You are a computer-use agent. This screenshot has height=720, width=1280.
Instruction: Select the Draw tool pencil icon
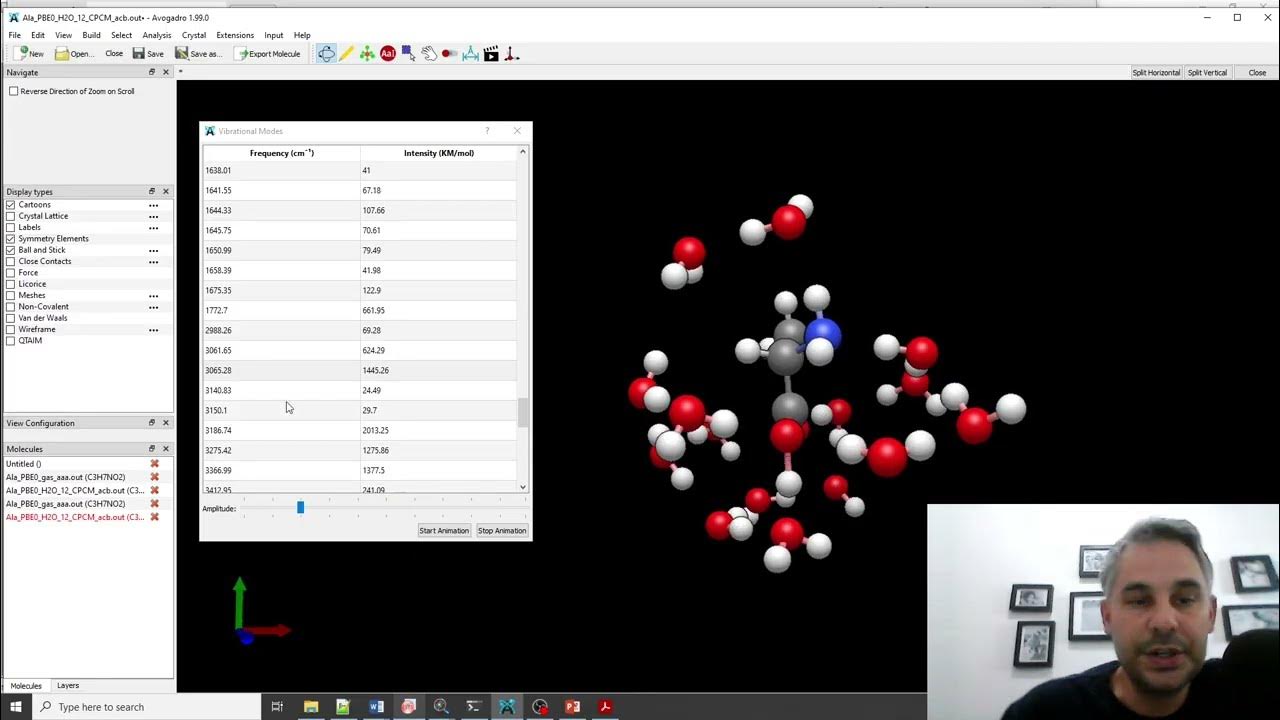coord(346,53)
